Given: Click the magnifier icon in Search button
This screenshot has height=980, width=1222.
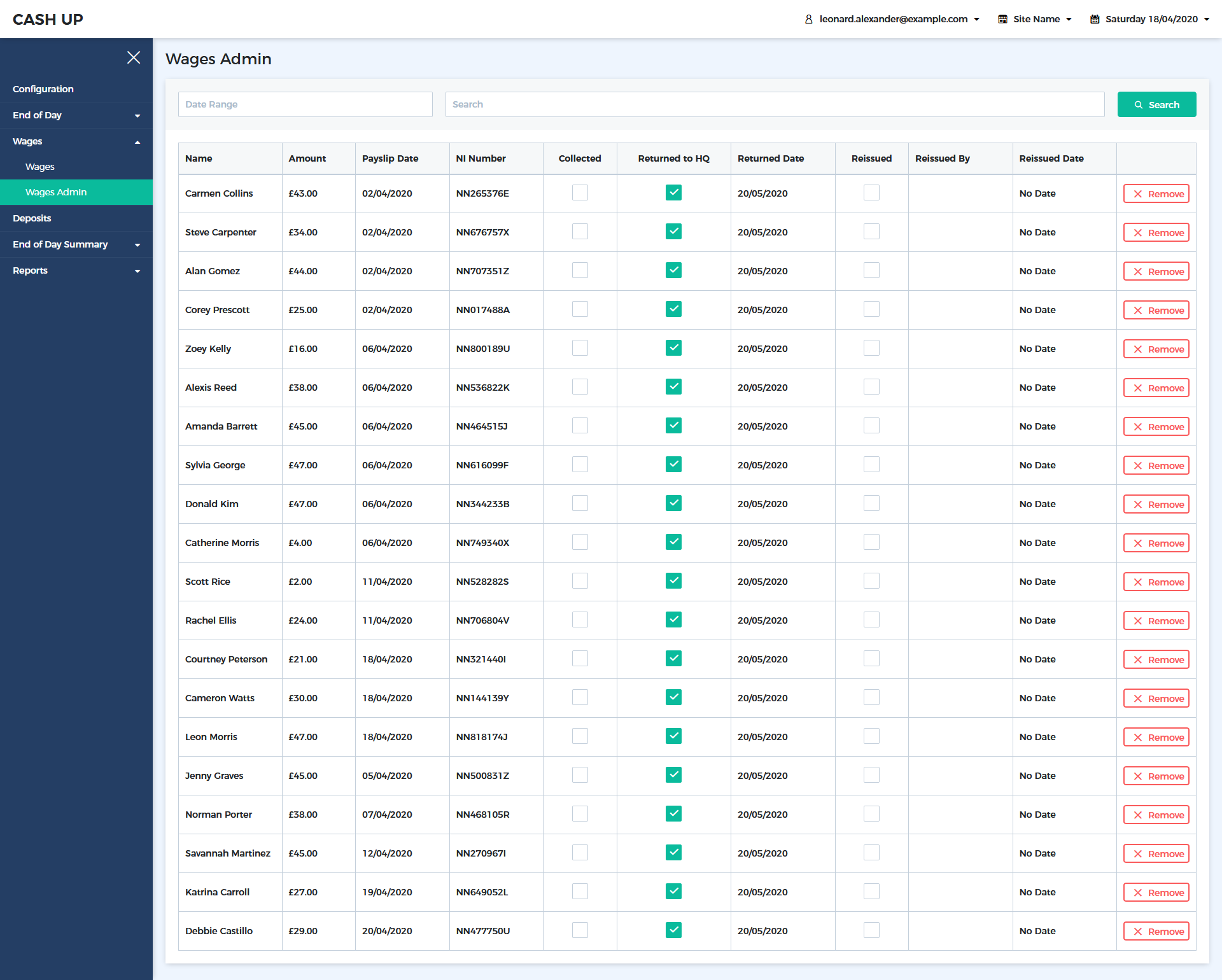Looking at the screenshot, I should (1139, 105).
